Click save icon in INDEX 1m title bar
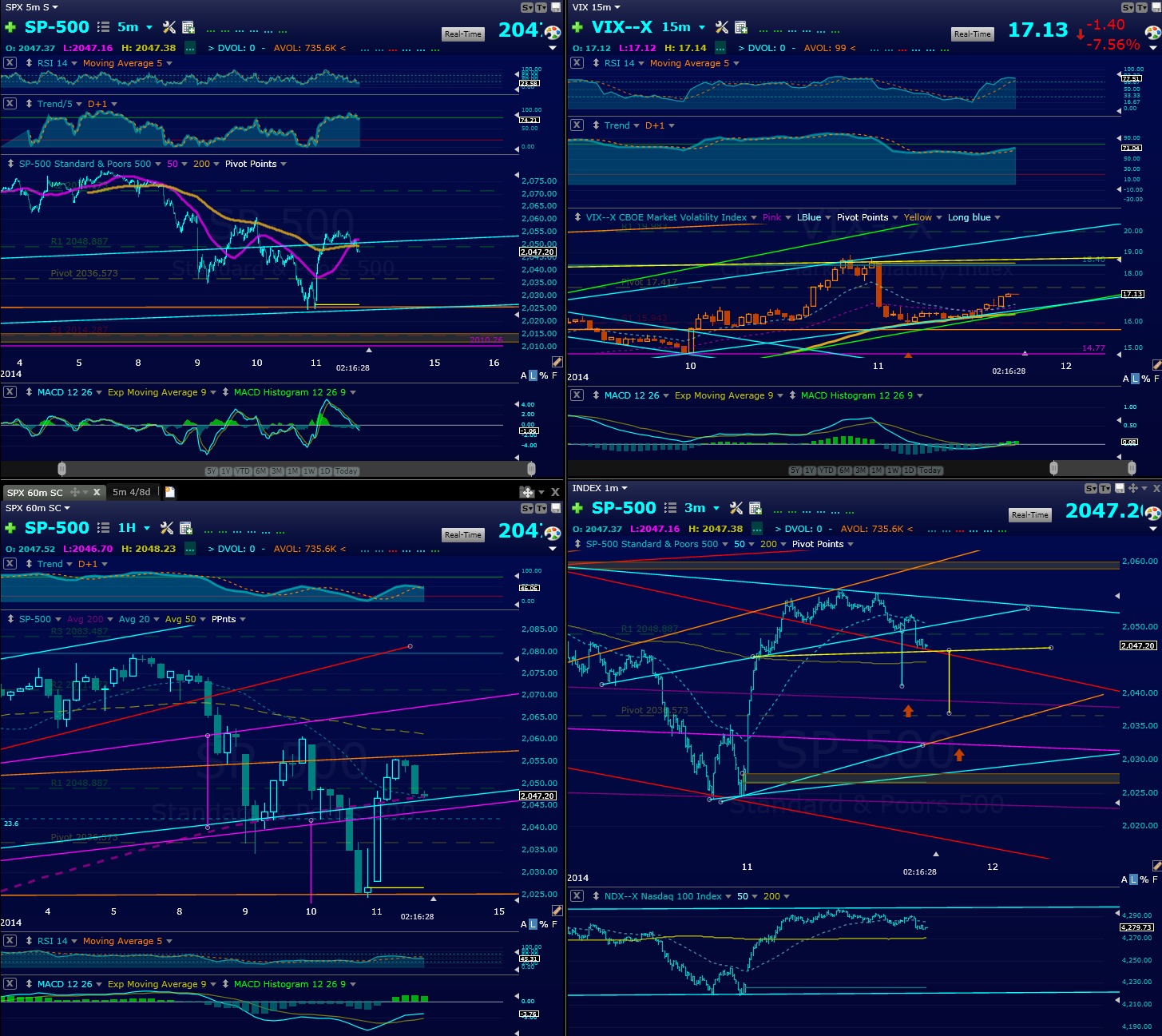Image resolution: width=1162 pixels, height=1036 pixels. (x=1120, y=488)
